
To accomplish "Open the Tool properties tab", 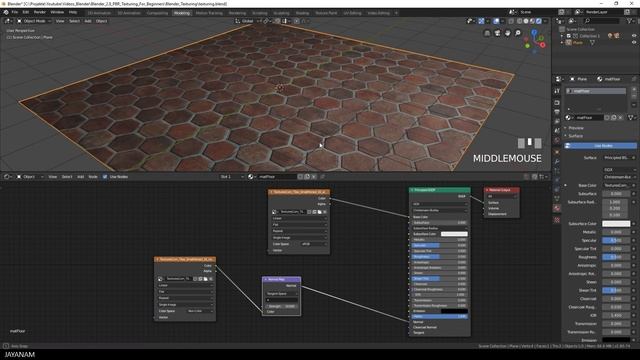I will click(557, 91).
